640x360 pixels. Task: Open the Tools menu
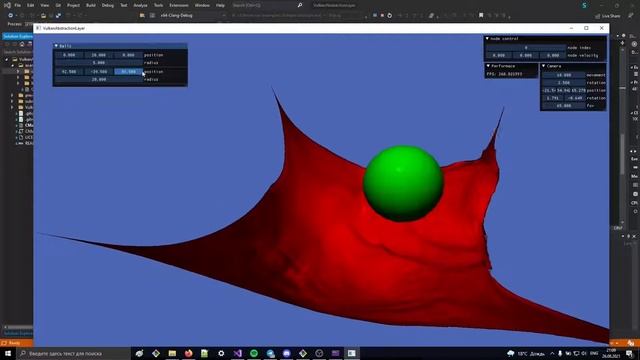click(158, 5)
